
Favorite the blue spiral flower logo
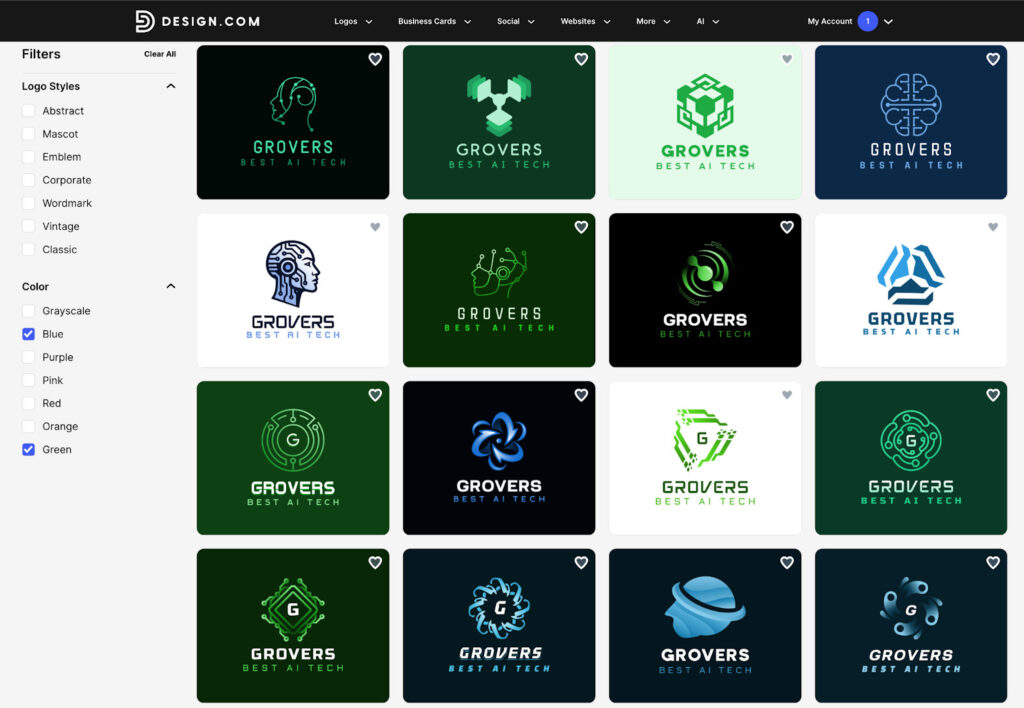pyautogui.click(x=581, y=395)
